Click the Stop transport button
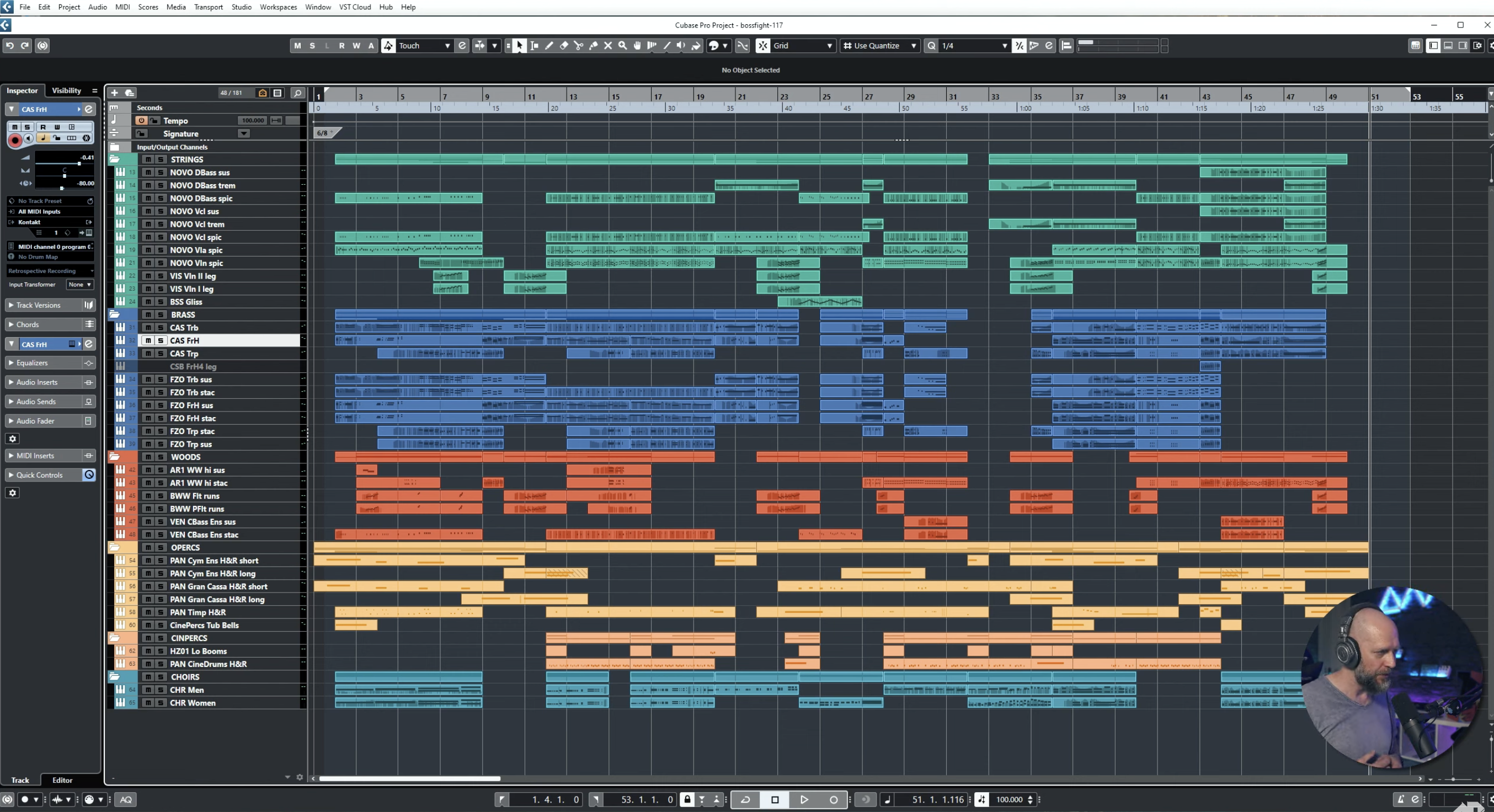The height and width of the screenshot is (812, 1494). click(x=775, y=799)
